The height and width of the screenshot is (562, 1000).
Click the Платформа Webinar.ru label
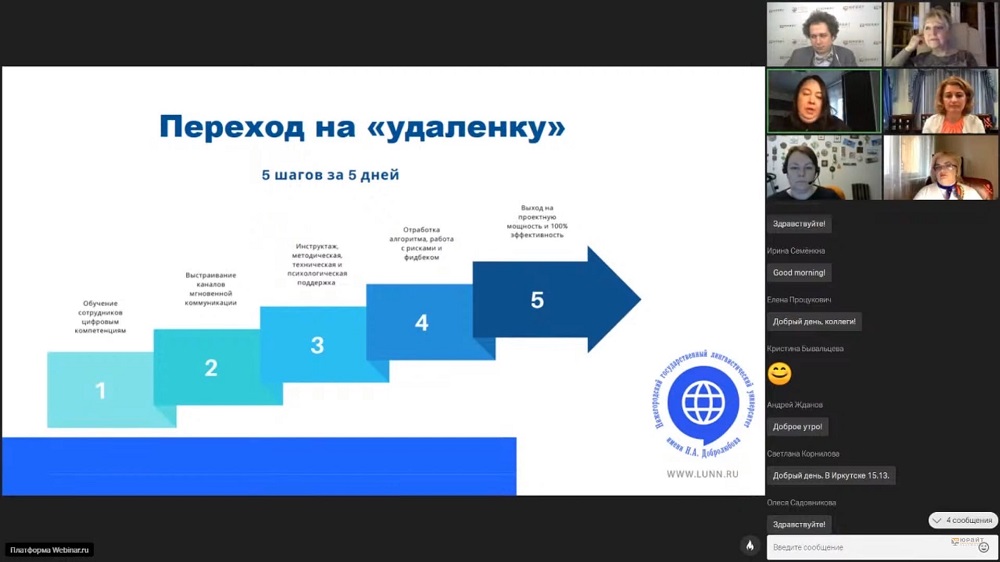pyautogui.click(x=50, y=550)
